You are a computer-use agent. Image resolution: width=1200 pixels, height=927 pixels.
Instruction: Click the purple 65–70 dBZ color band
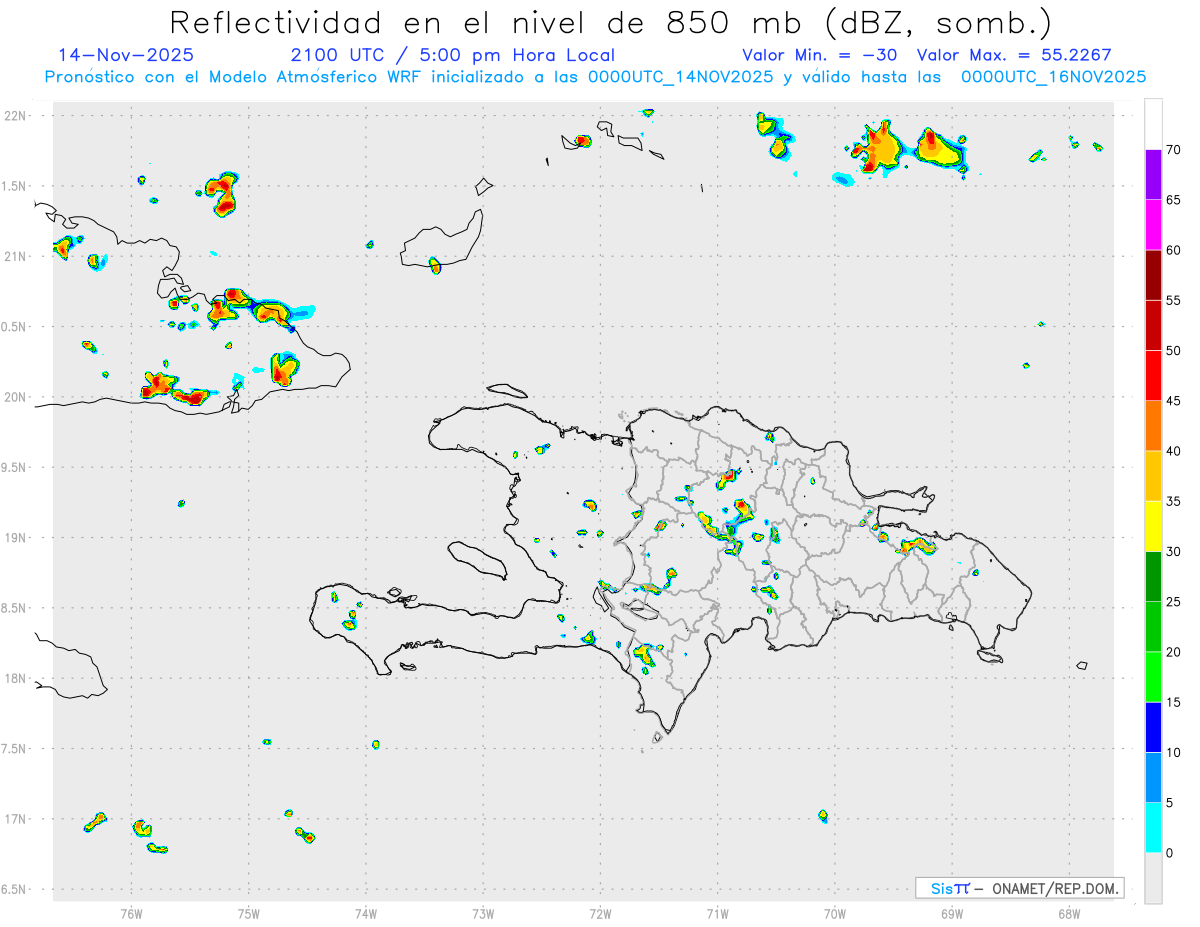coord(1153,175)
